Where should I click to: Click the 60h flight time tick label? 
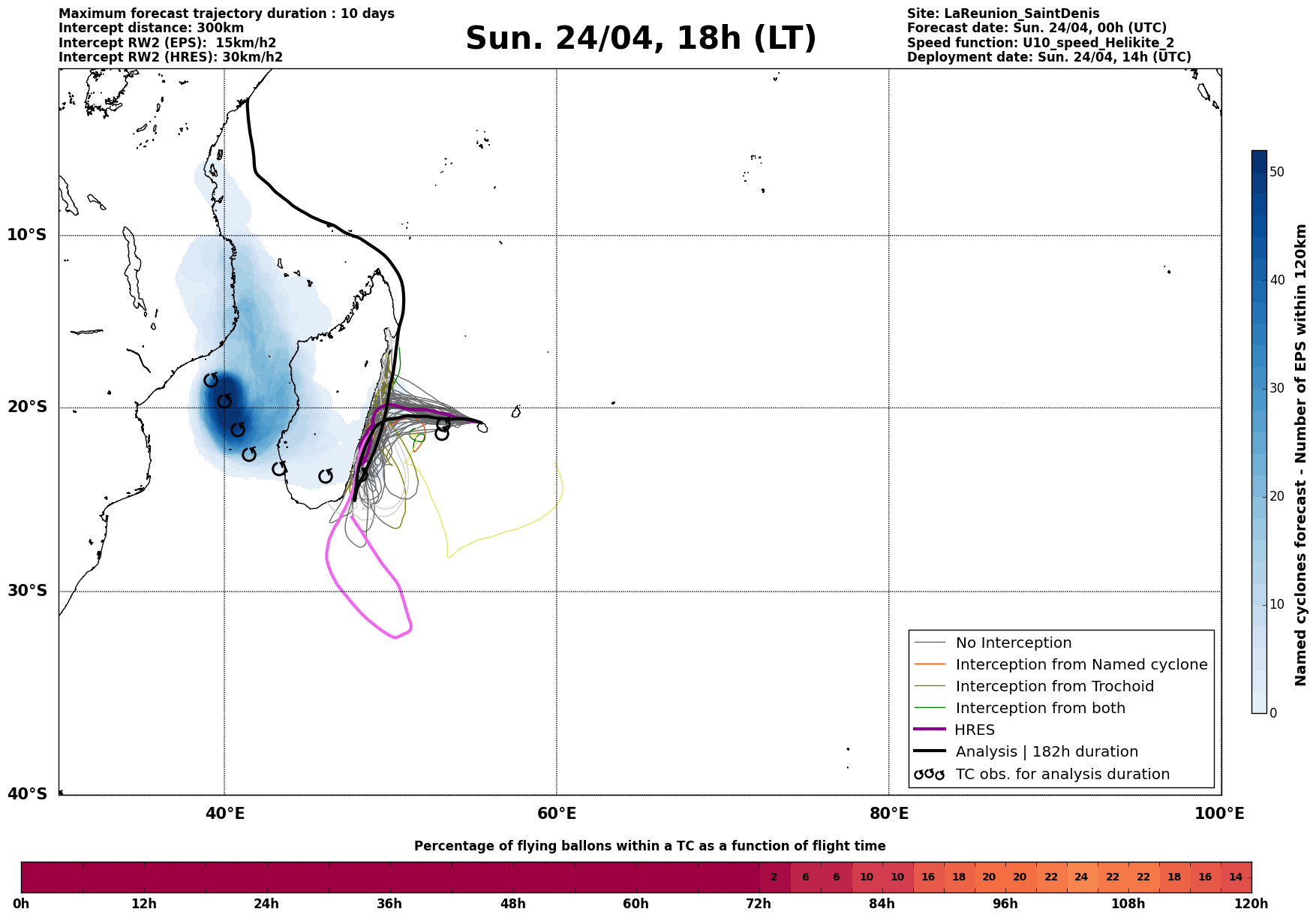tap(635, 904)
